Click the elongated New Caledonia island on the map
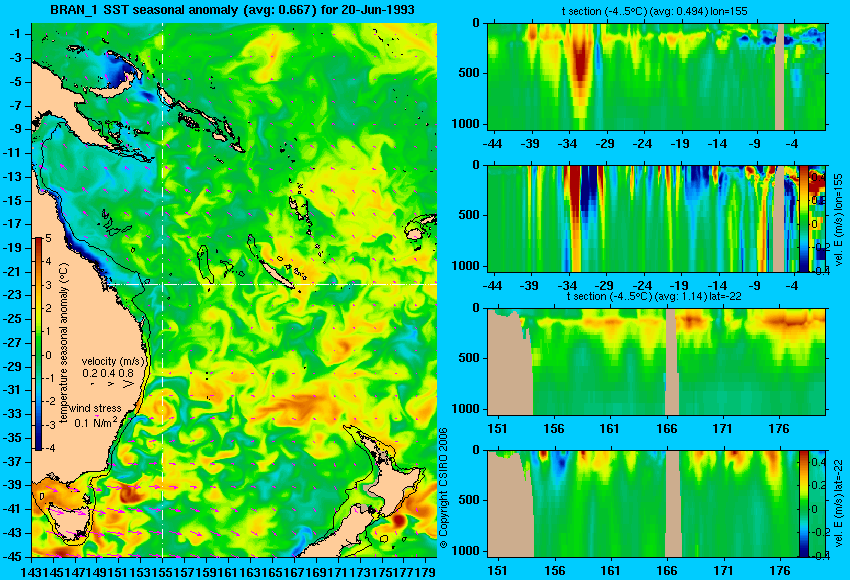 pyautogui.click(x=276, y=274)
